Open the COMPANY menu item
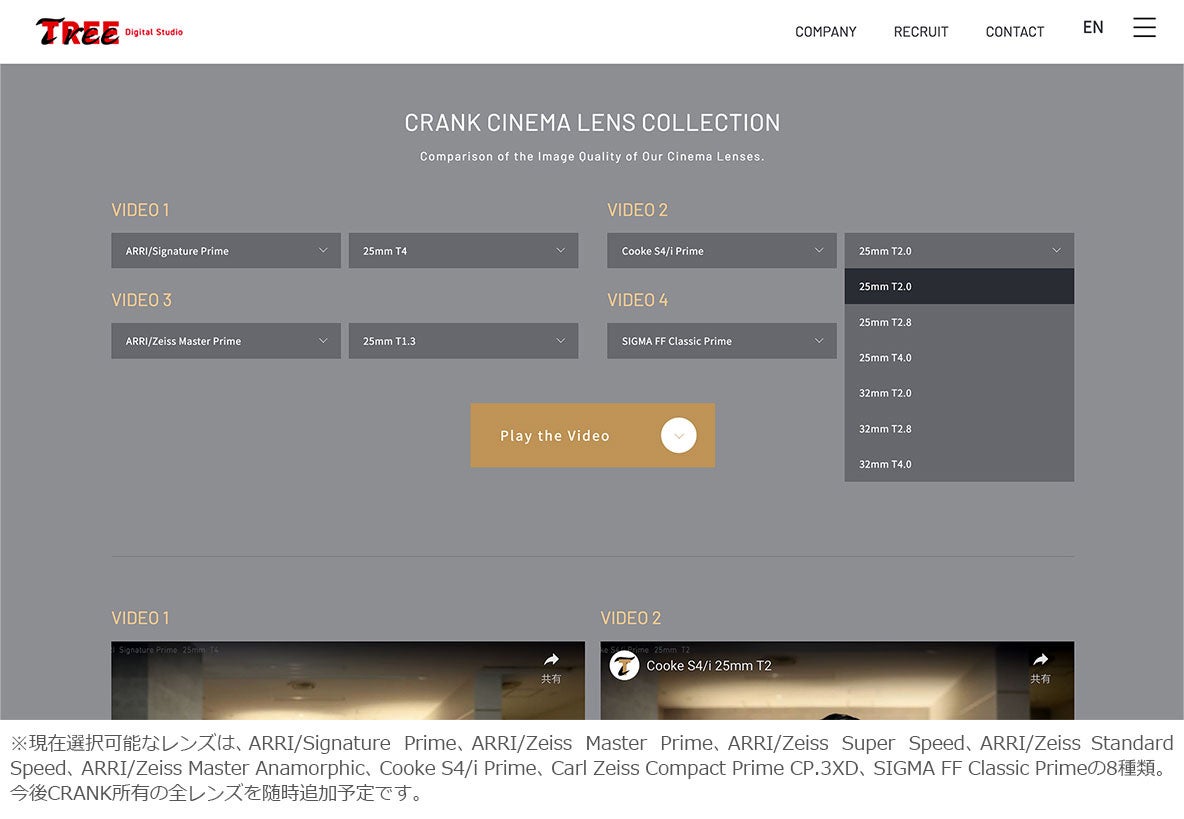This screenshot has width=1184, height=819. click(825, 32)
